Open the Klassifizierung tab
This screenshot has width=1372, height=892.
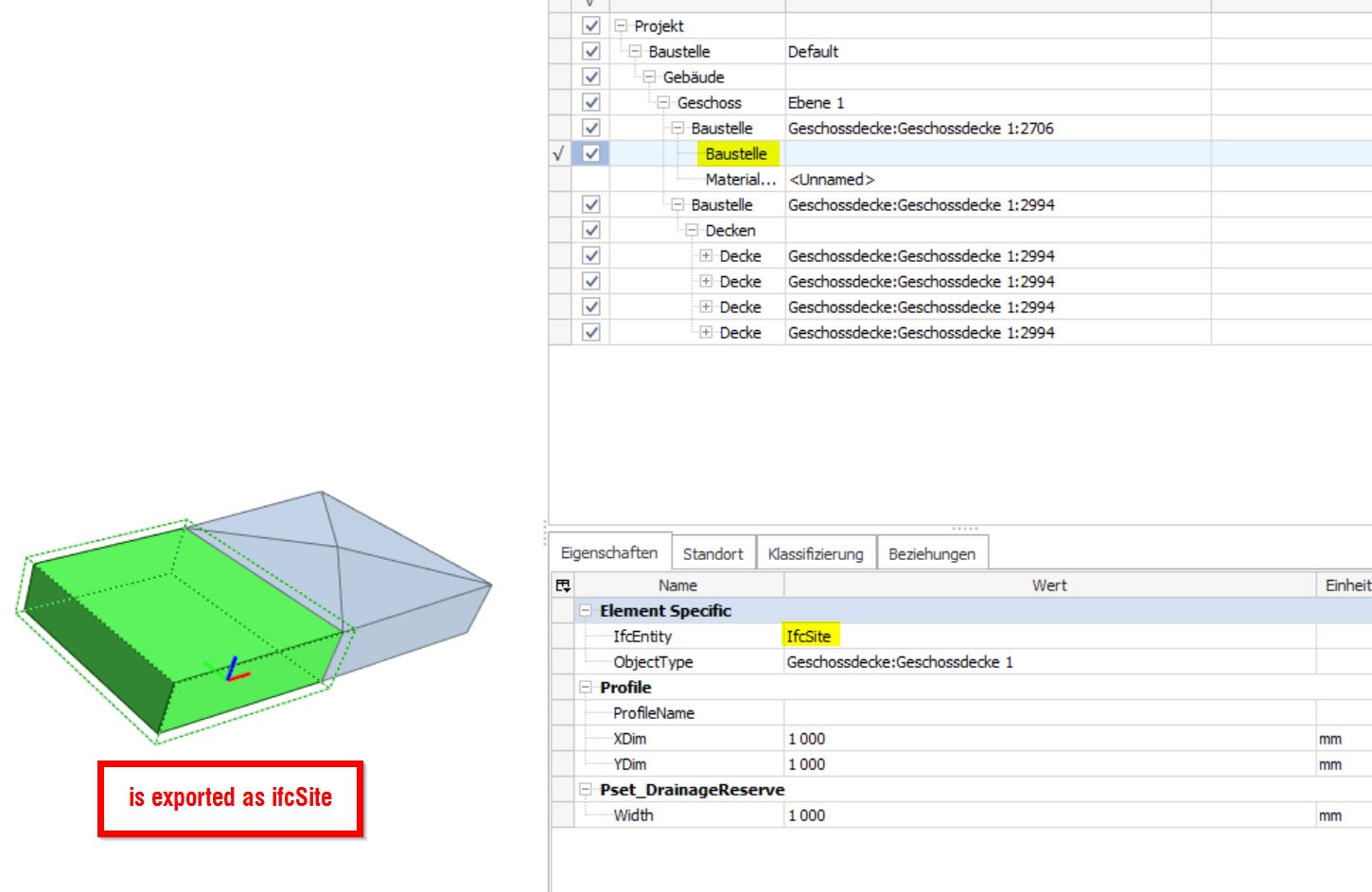point(816,553)
